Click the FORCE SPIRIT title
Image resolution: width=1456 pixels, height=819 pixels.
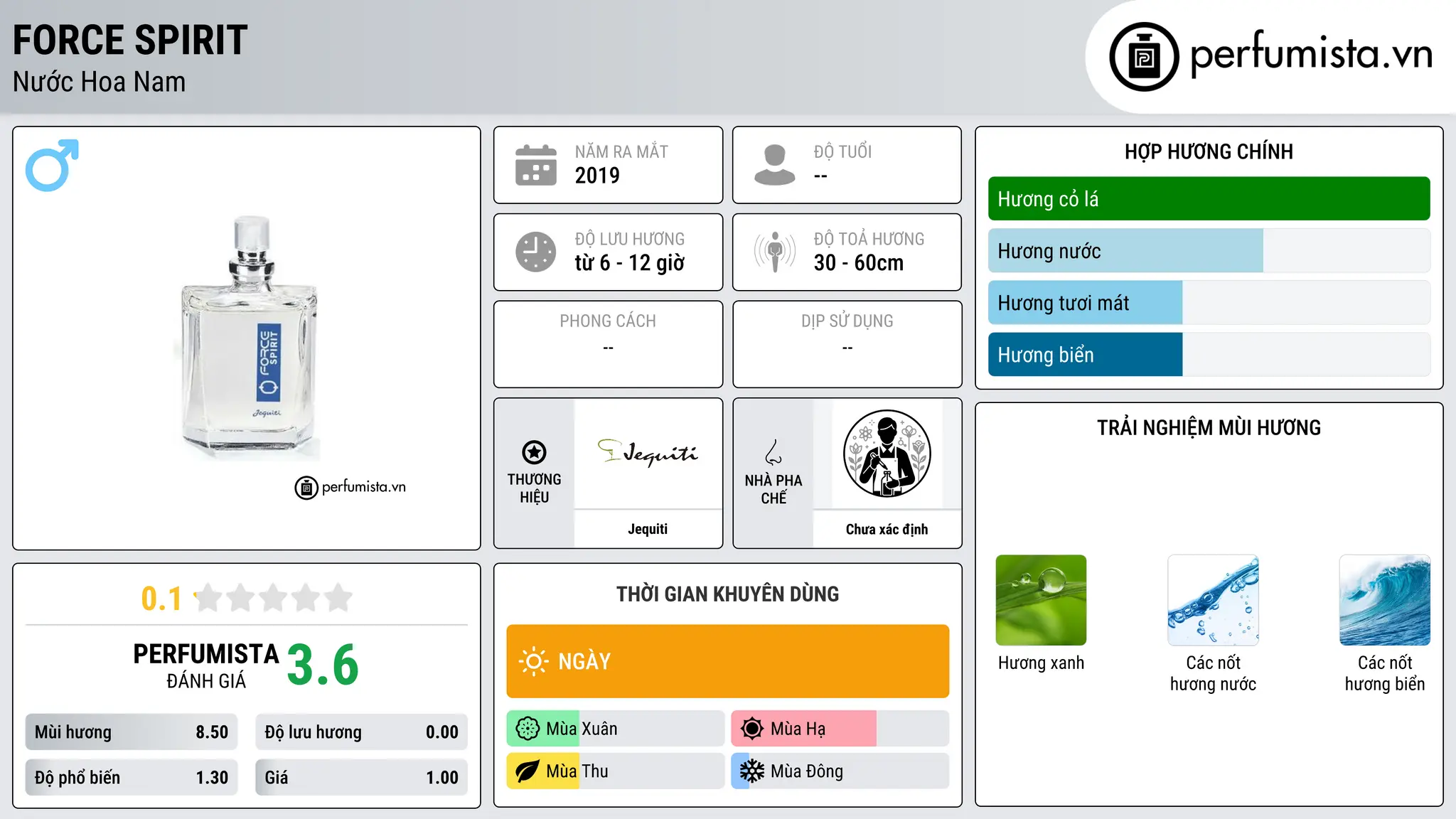pyautogui.click(x=130, y=40)
